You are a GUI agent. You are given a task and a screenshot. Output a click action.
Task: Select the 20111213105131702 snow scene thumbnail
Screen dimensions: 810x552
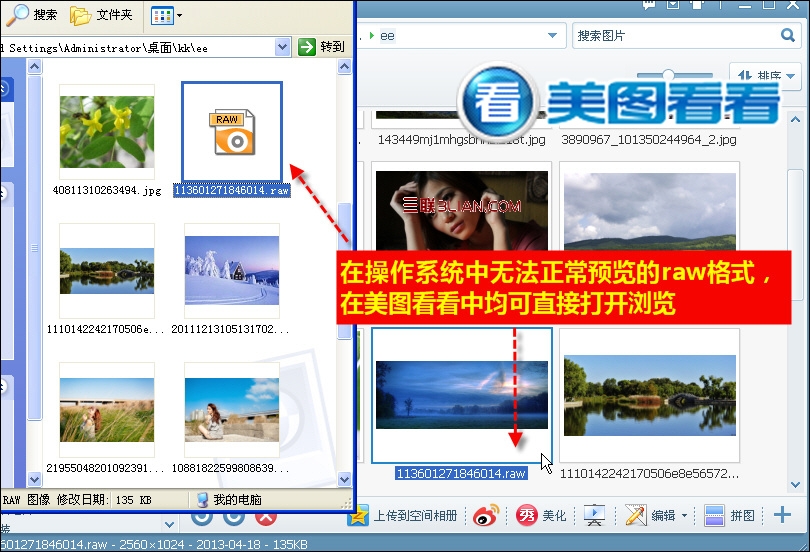tap(232, 271)
